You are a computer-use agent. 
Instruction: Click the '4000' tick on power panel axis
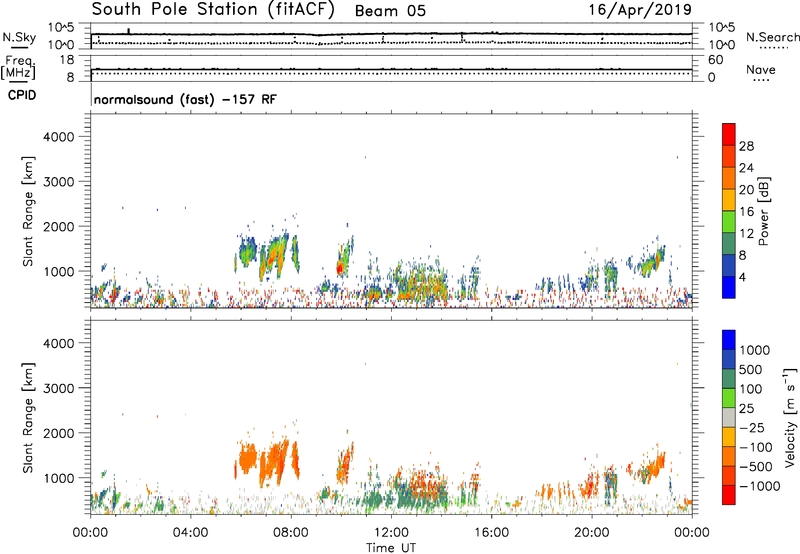pyautogui.click(x=58, y=137)
